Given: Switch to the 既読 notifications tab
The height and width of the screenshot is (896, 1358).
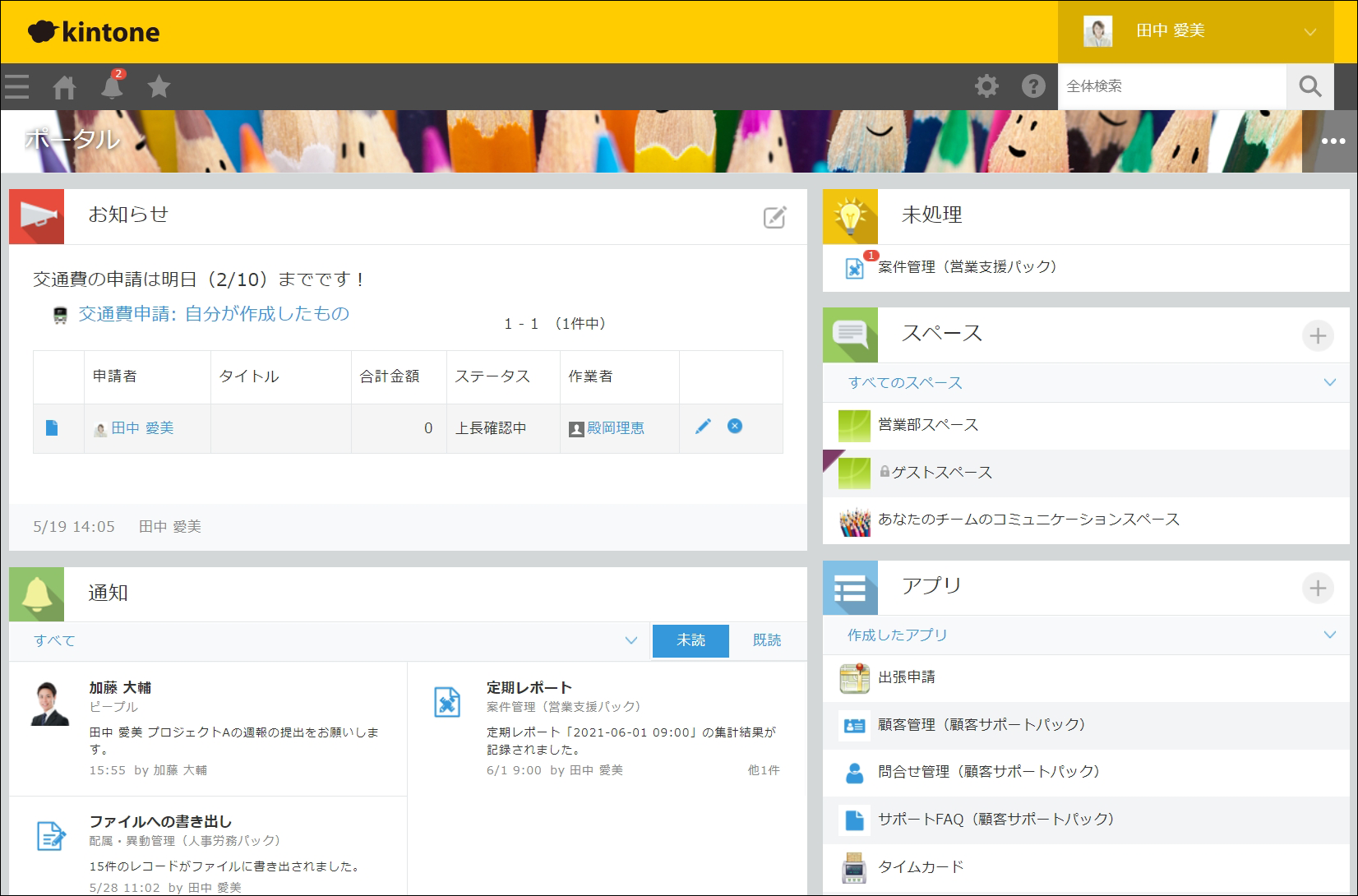Looking at the screenshot, I should (x=766, y=640).
